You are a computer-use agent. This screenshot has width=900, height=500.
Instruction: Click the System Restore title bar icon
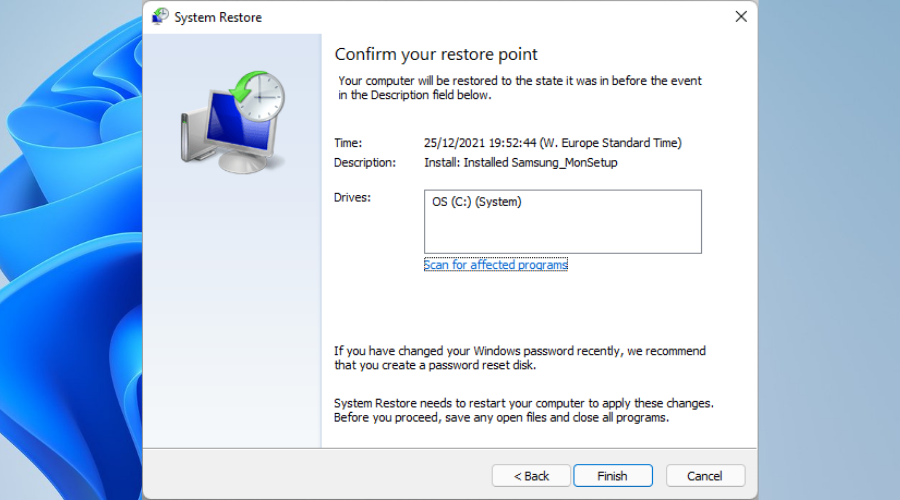point(161,17)
